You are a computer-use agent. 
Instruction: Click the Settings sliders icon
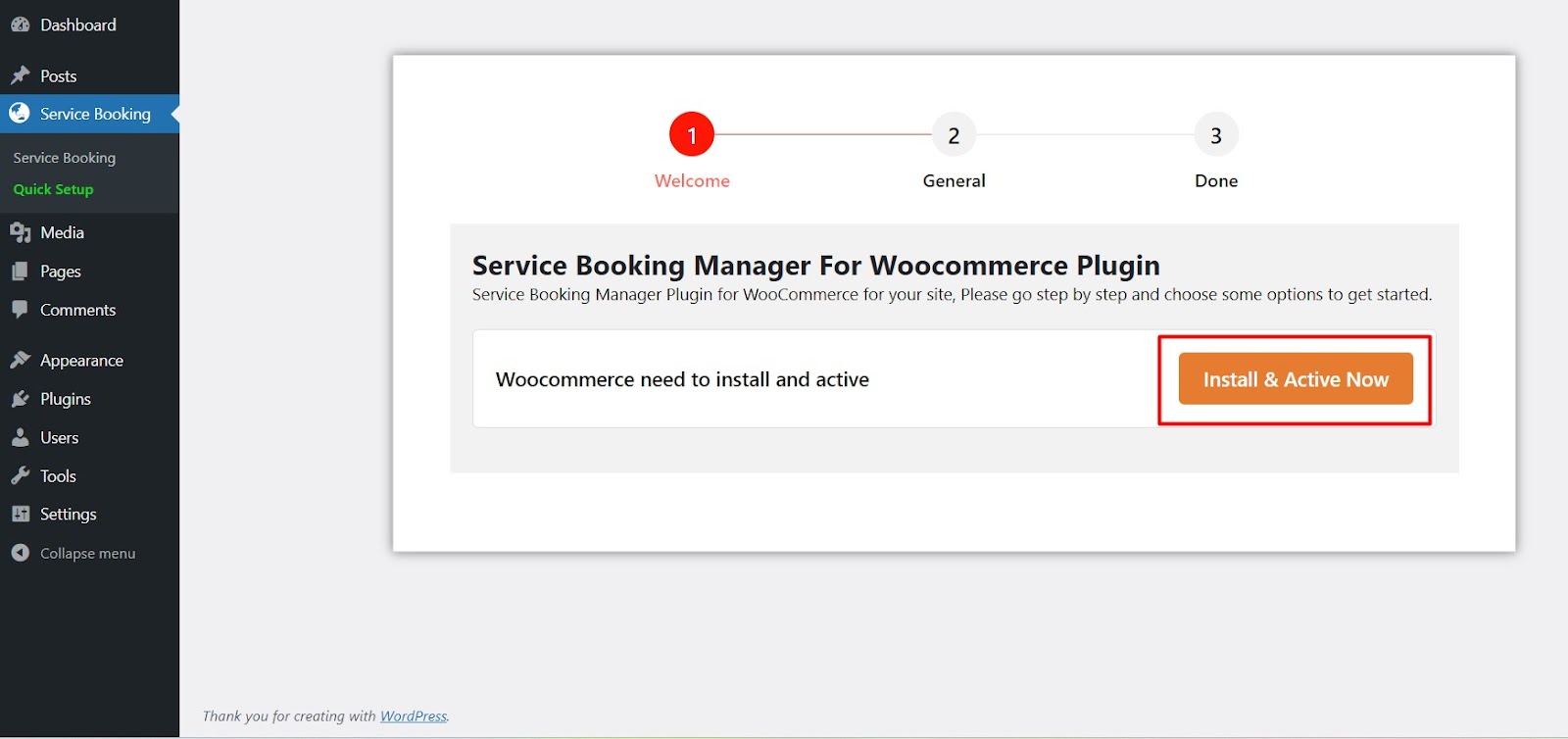click(x=20, y=514)
